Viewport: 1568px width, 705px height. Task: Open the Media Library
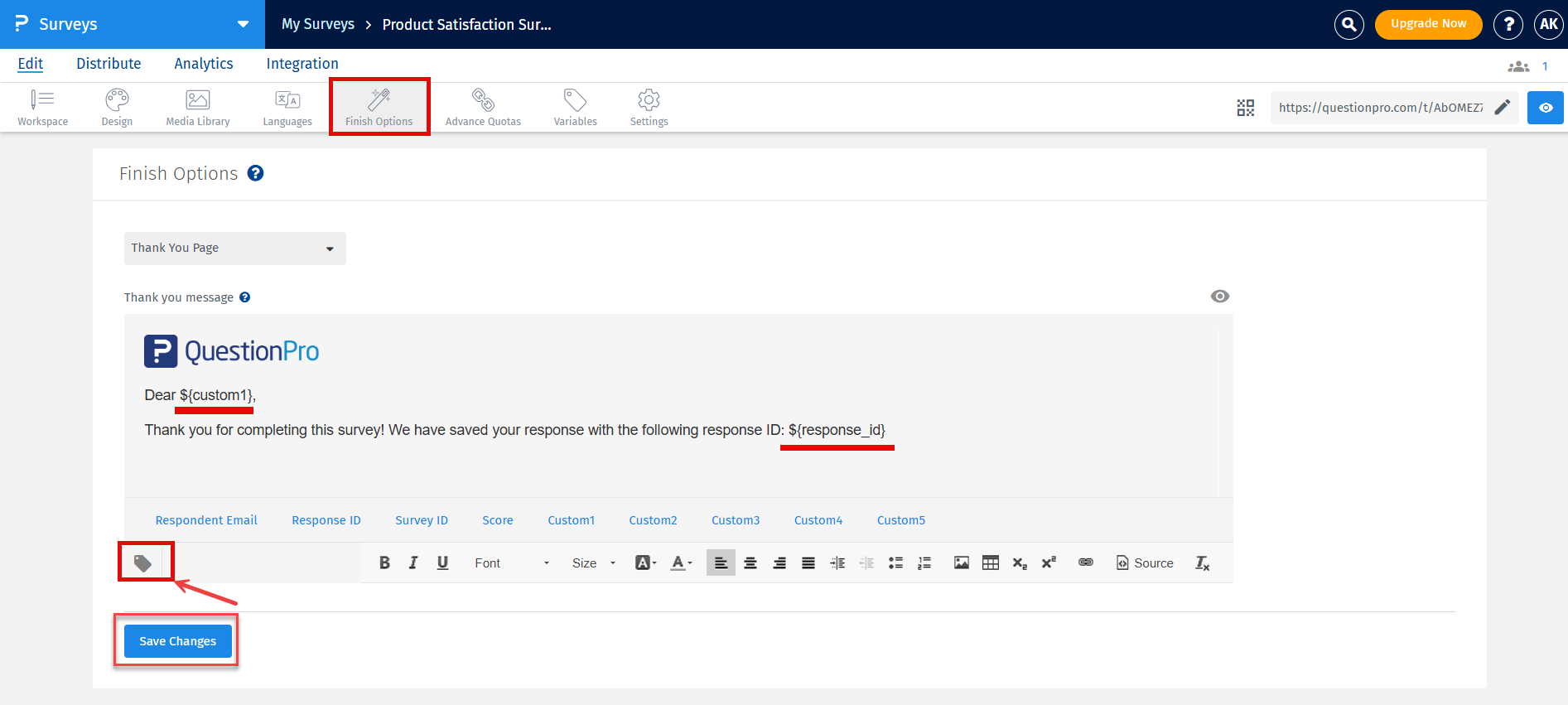198,108
